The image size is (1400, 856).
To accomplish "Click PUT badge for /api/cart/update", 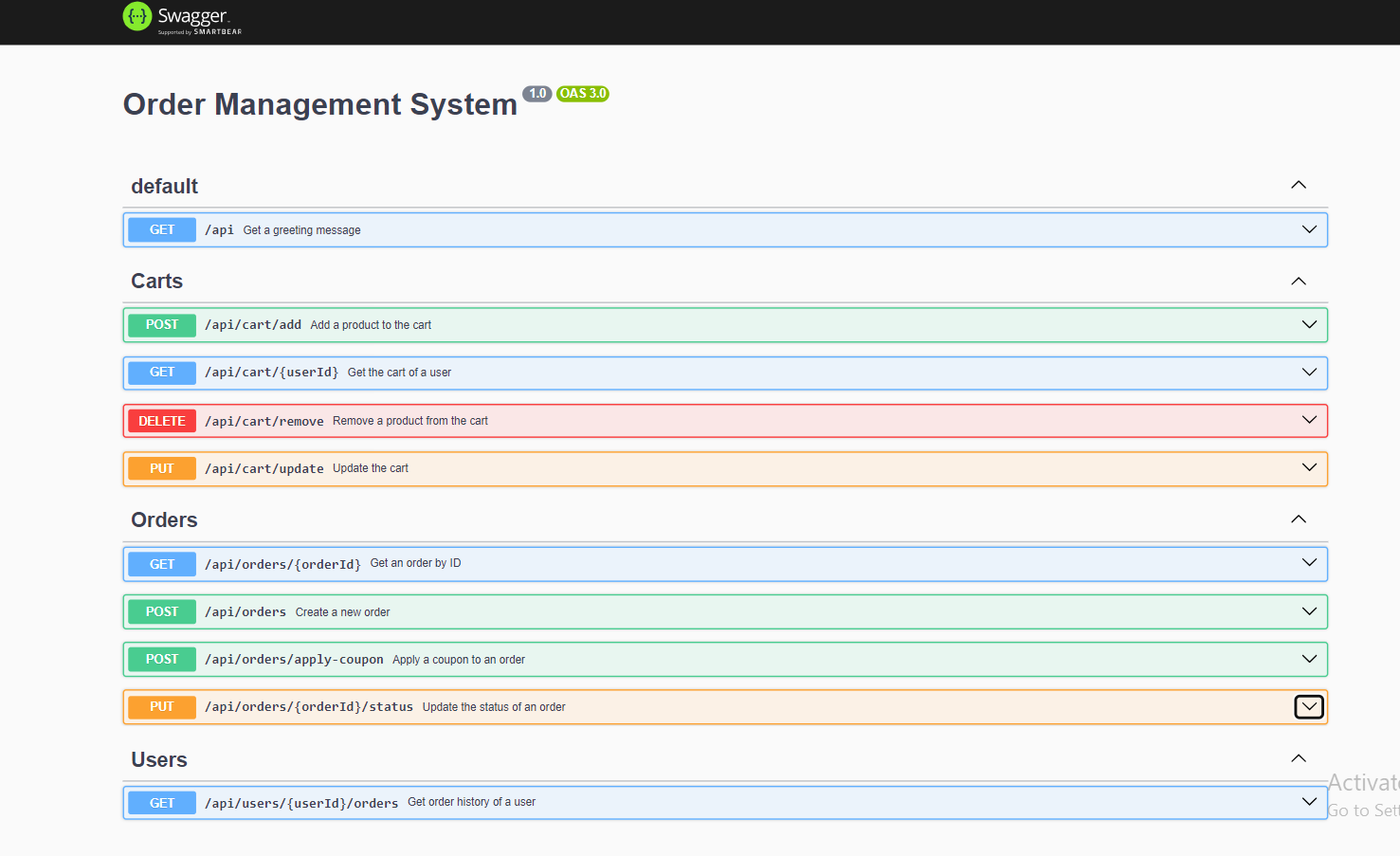I will point(162,468).
